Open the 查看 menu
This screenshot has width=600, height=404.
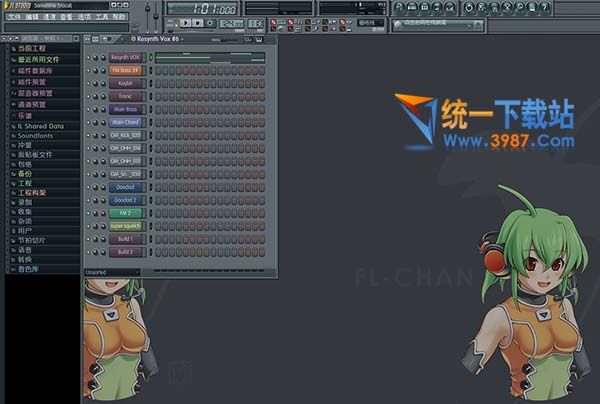(66, 17)
